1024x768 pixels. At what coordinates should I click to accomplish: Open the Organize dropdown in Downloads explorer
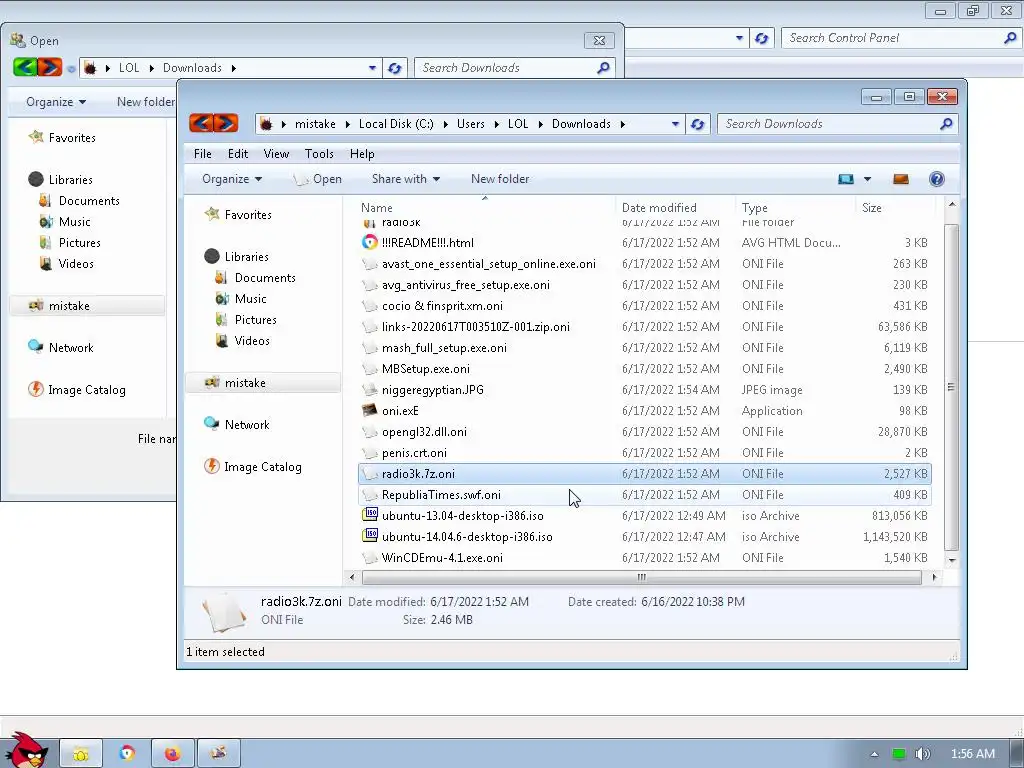(x=232, y=179)
